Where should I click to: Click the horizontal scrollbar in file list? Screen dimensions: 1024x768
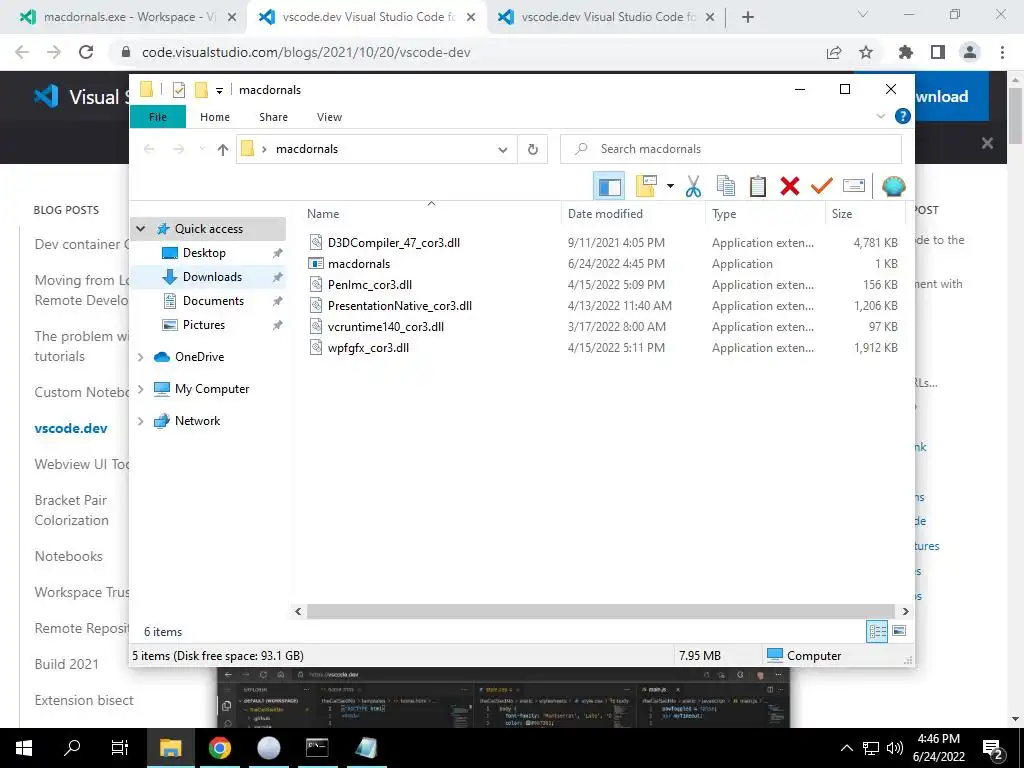(601, 611)
